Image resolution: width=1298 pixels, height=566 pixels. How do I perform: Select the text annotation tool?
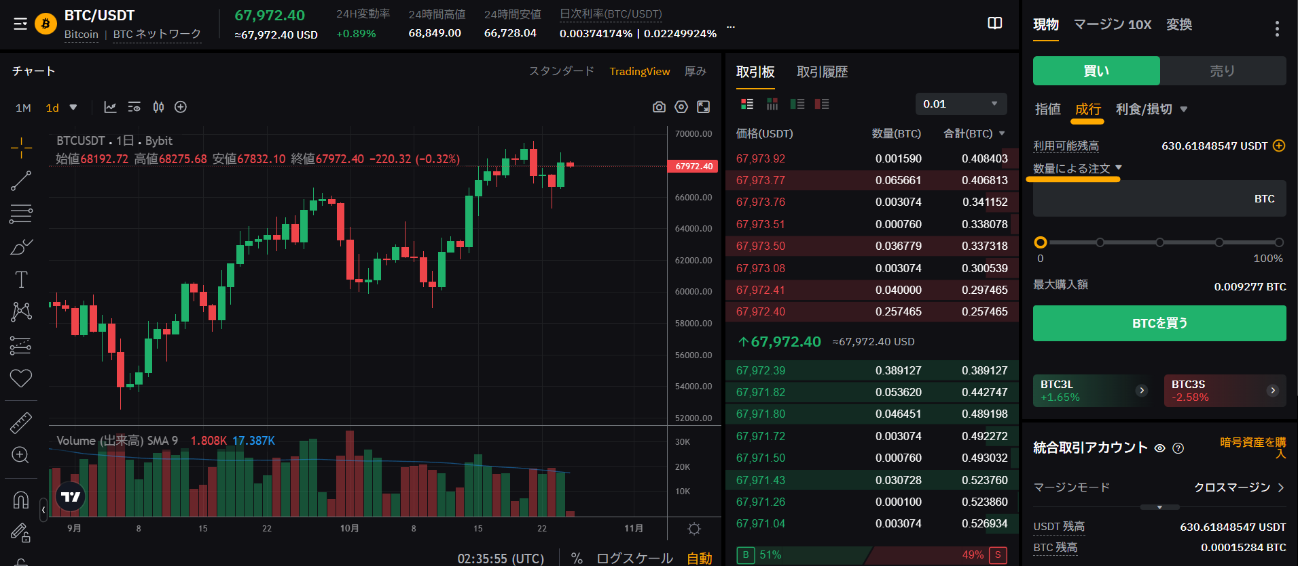(x=21, y=280)
